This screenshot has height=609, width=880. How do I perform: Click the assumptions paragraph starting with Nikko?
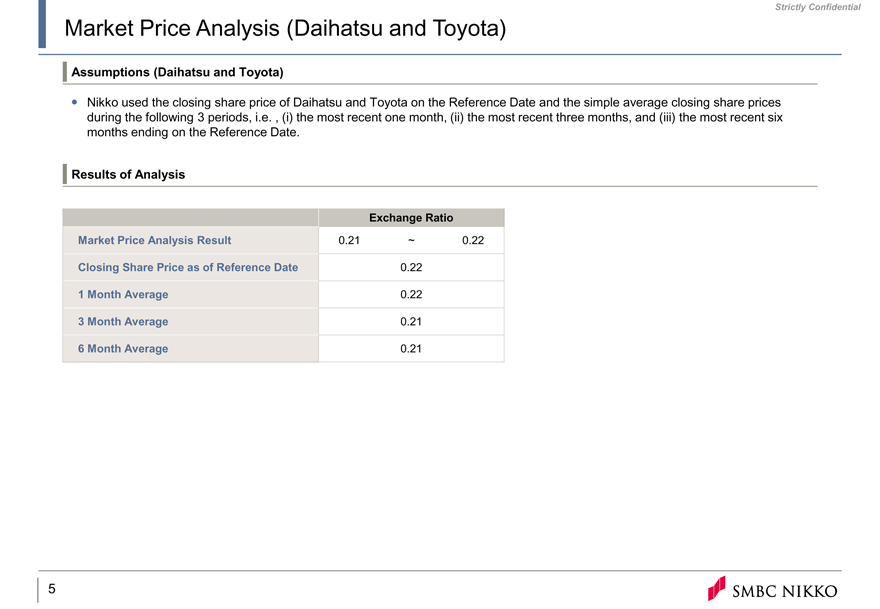point(433,117)
